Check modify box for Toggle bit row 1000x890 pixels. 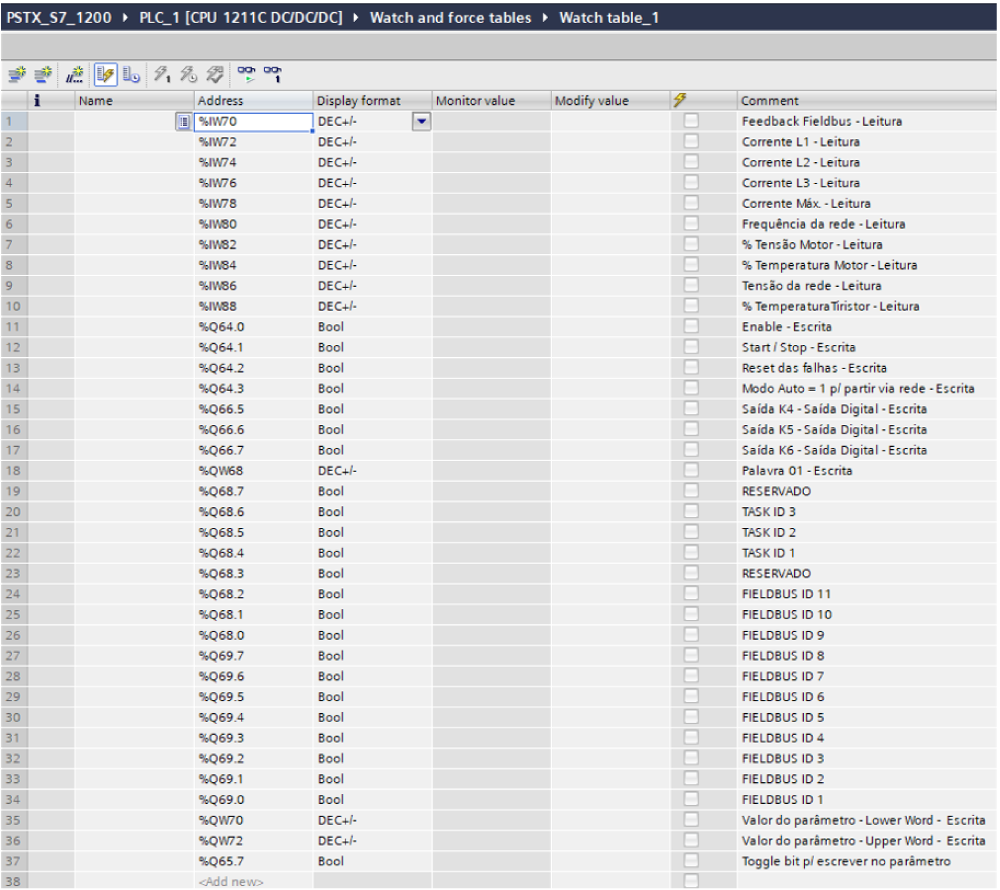pyautogui.click(x=691, y=860)
